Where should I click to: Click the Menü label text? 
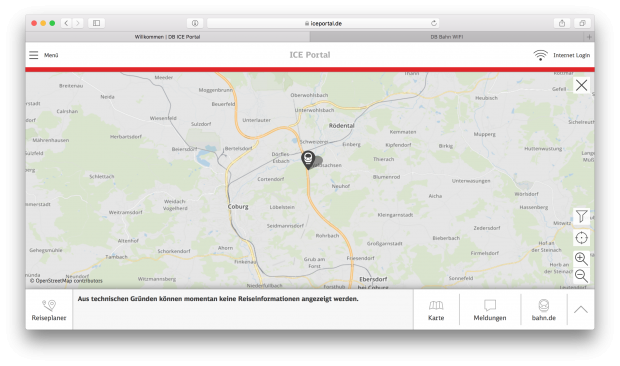pyautogui.click(x=51, y=55)
